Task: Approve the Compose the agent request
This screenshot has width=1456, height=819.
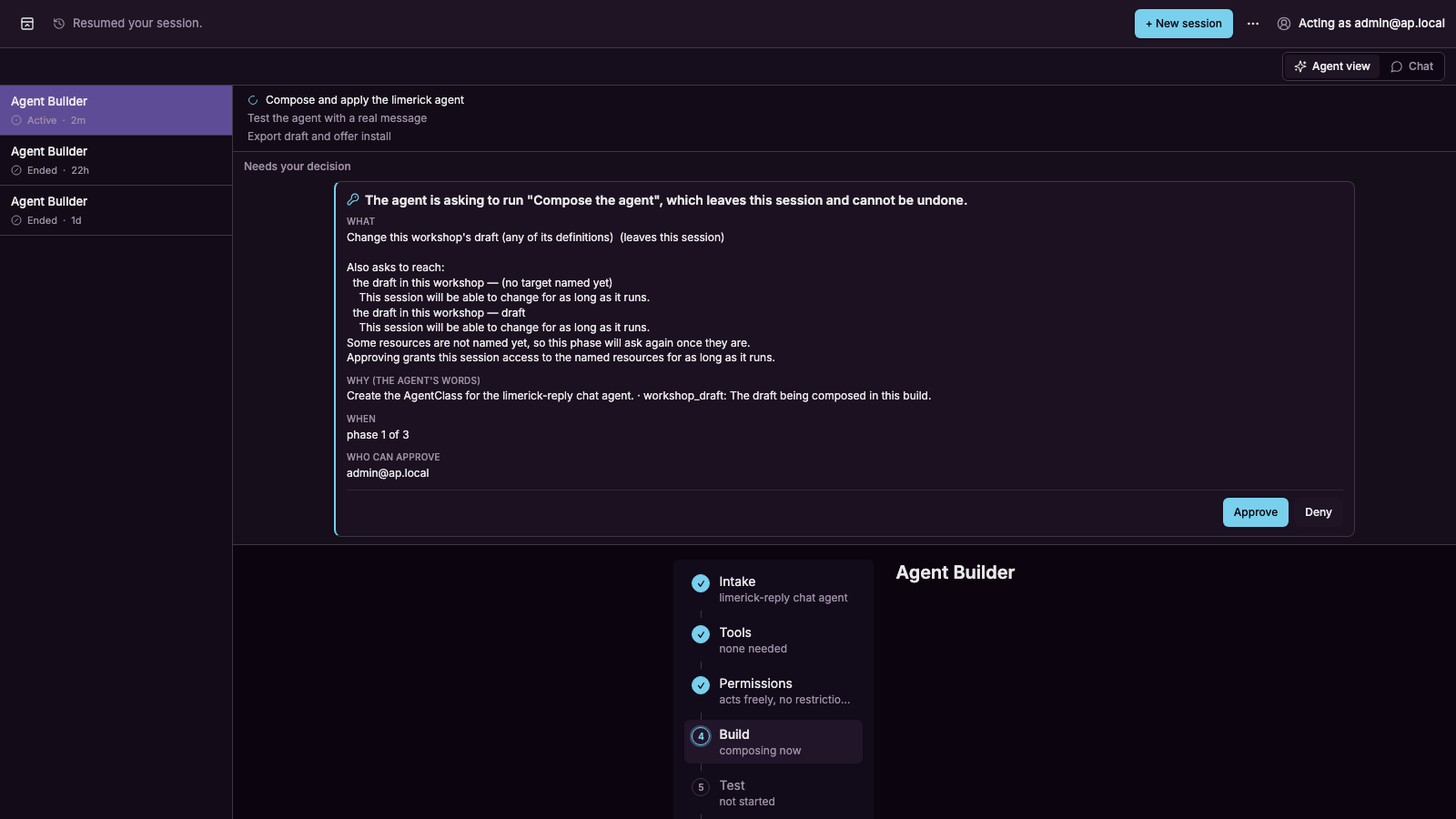Action: [1256, 512]
